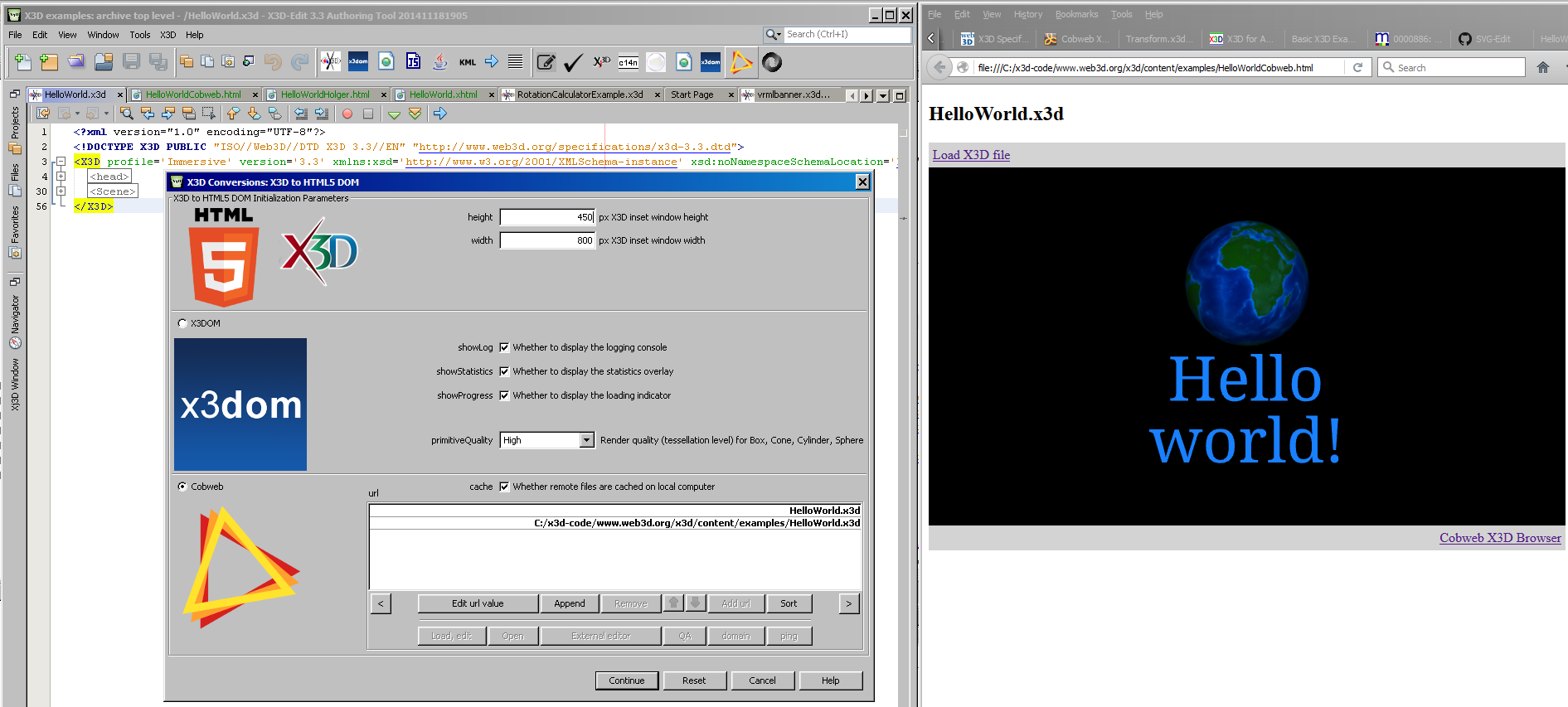The height and width of the screenshot is (707, 1568).
Task: Select the 'HelloWorld.x3d' url list row
Action: [x=615, y=511]
